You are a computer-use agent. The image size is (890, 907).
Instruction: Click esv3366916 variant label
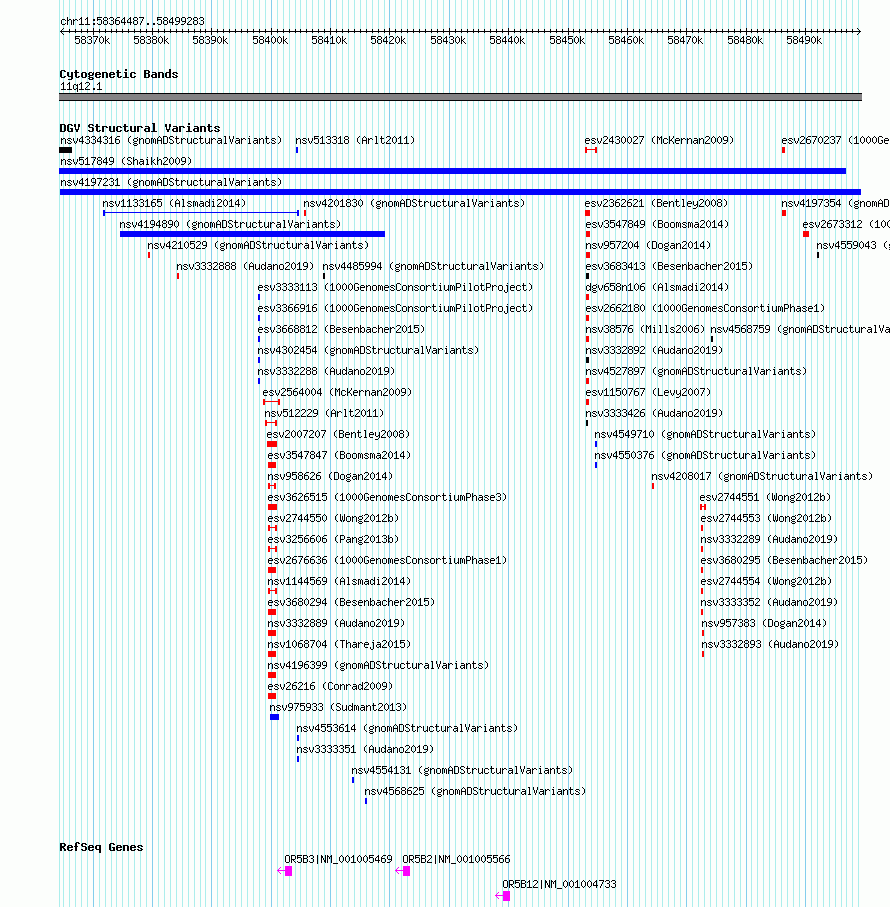[395, 308]
